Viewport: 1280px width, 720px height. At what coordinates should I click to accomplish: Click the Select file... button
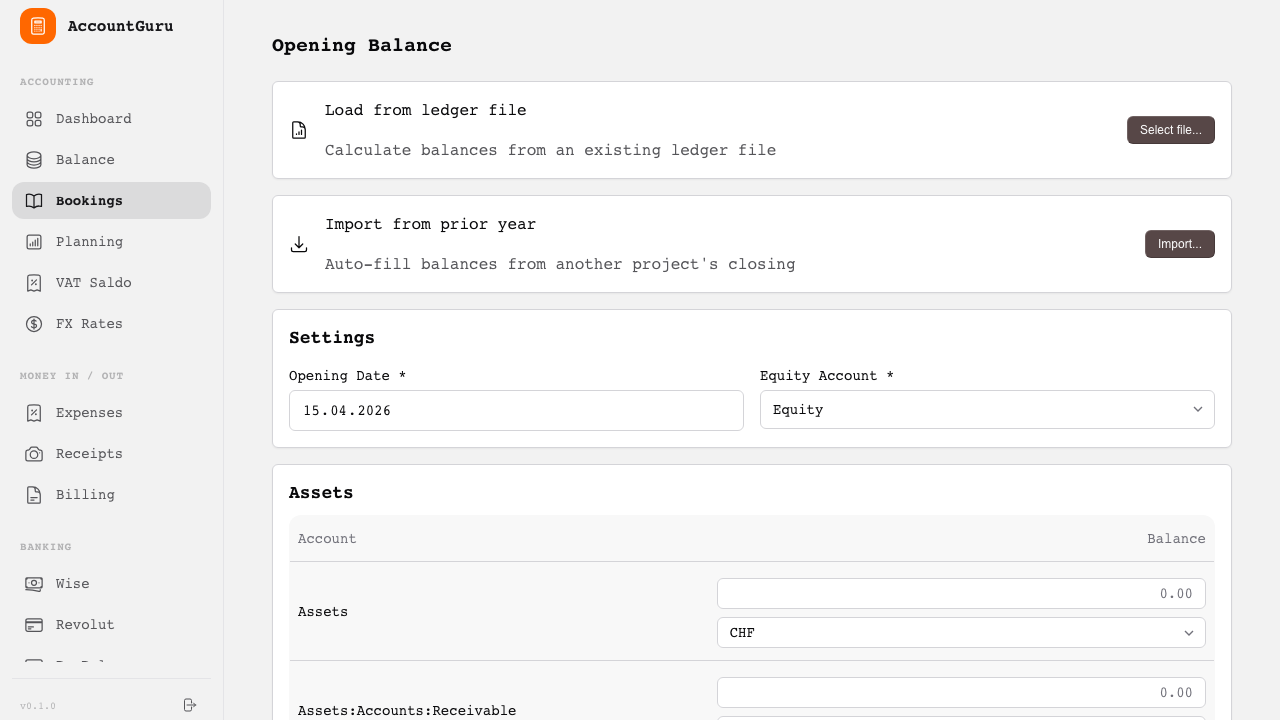click(x=1170, y=130)
